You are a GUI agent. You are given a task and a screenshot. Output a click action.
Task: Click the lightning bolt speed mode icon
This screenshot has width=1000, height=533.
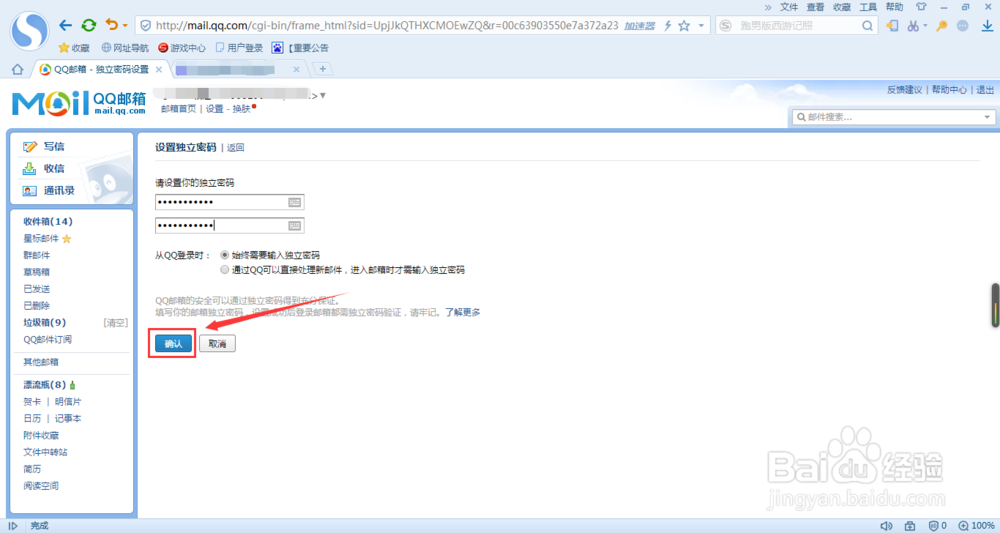coord(668,26)
